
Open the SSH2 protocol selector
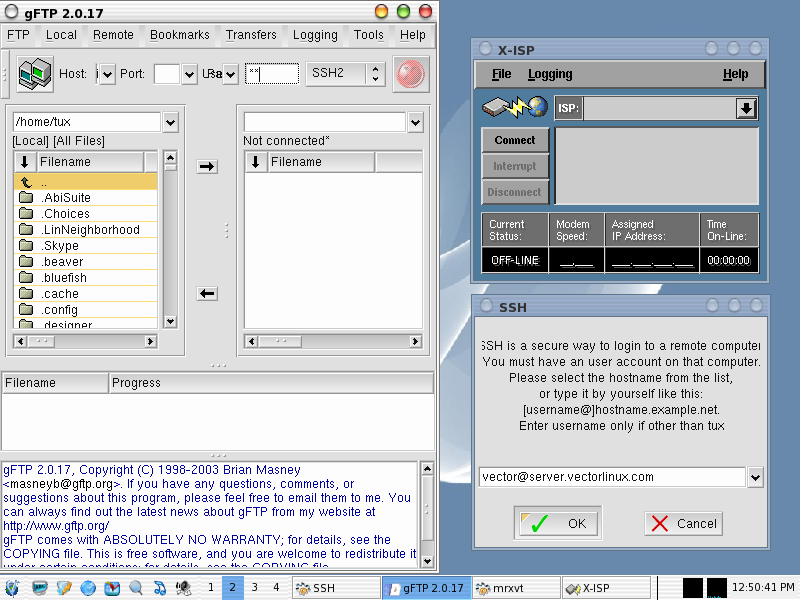(375, 74)
